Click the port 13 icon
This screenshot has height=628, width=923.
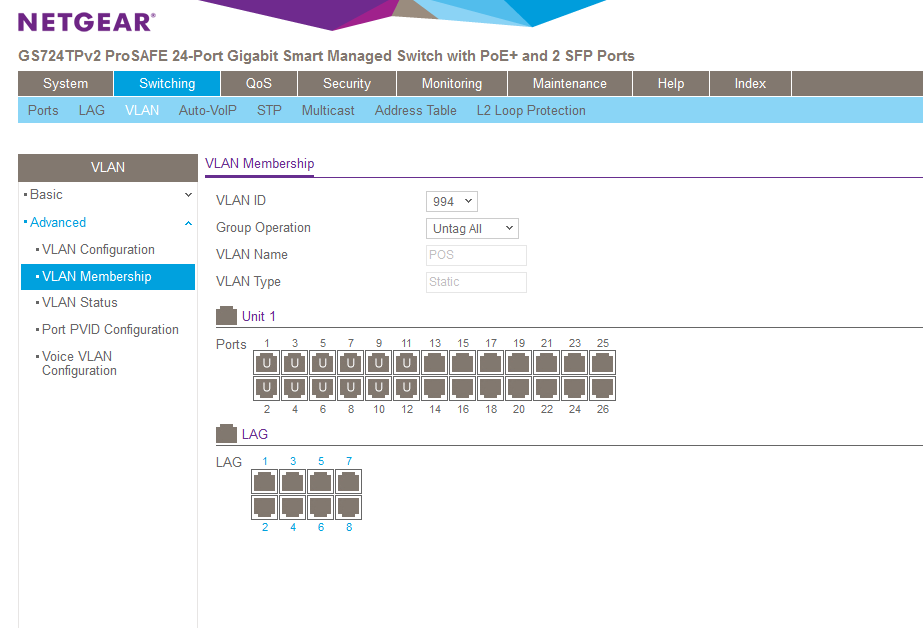[x=435, y=362]
